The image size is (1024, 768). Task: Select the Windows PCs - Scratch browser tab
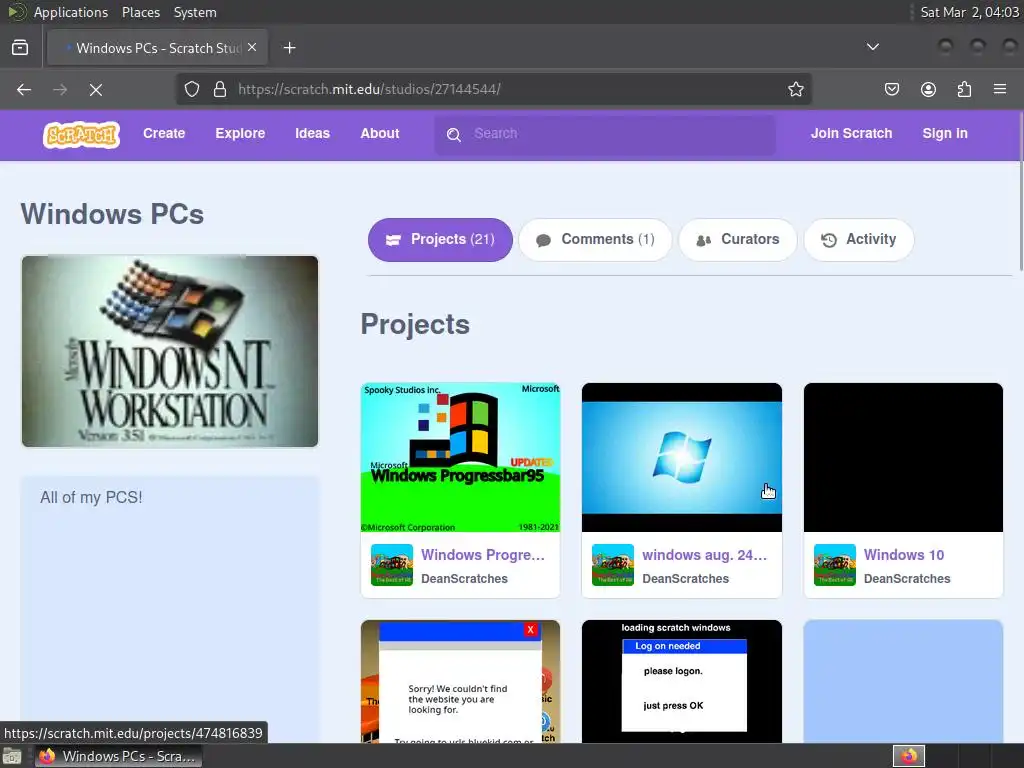tap(157, 48)
